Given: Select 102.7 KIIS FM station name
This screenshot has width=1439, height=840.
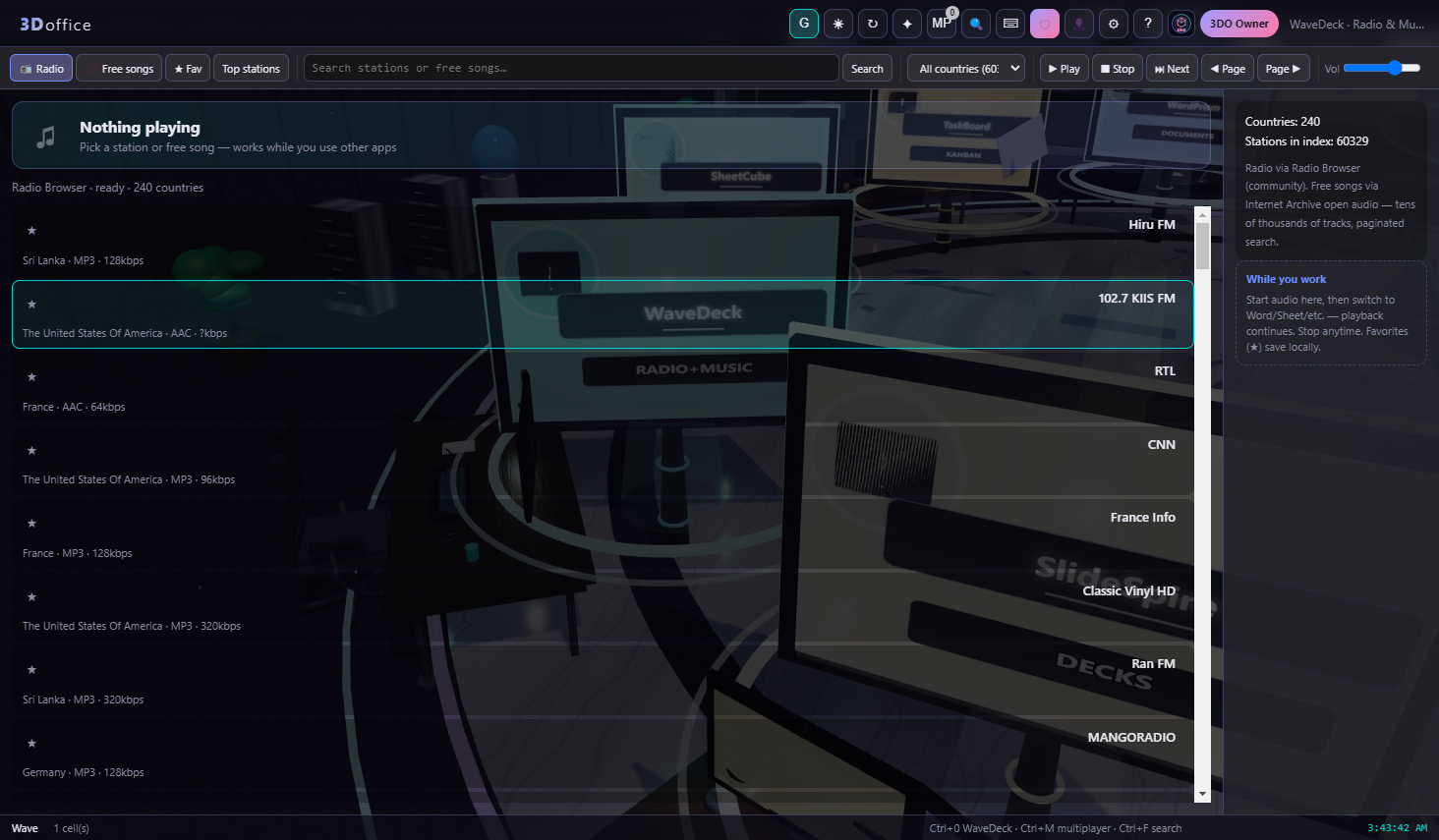Looking at the screenshot, I should [1137, 299].
